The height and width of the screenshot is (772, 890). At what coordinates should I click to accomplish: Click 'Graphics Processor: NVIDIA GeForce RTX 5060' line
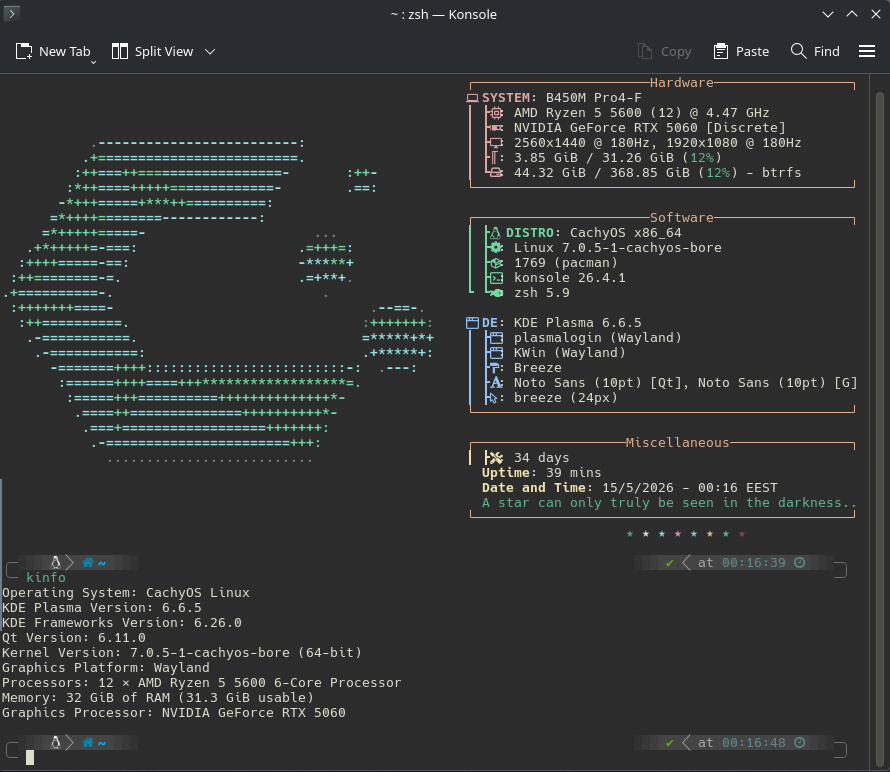(174, 713)
